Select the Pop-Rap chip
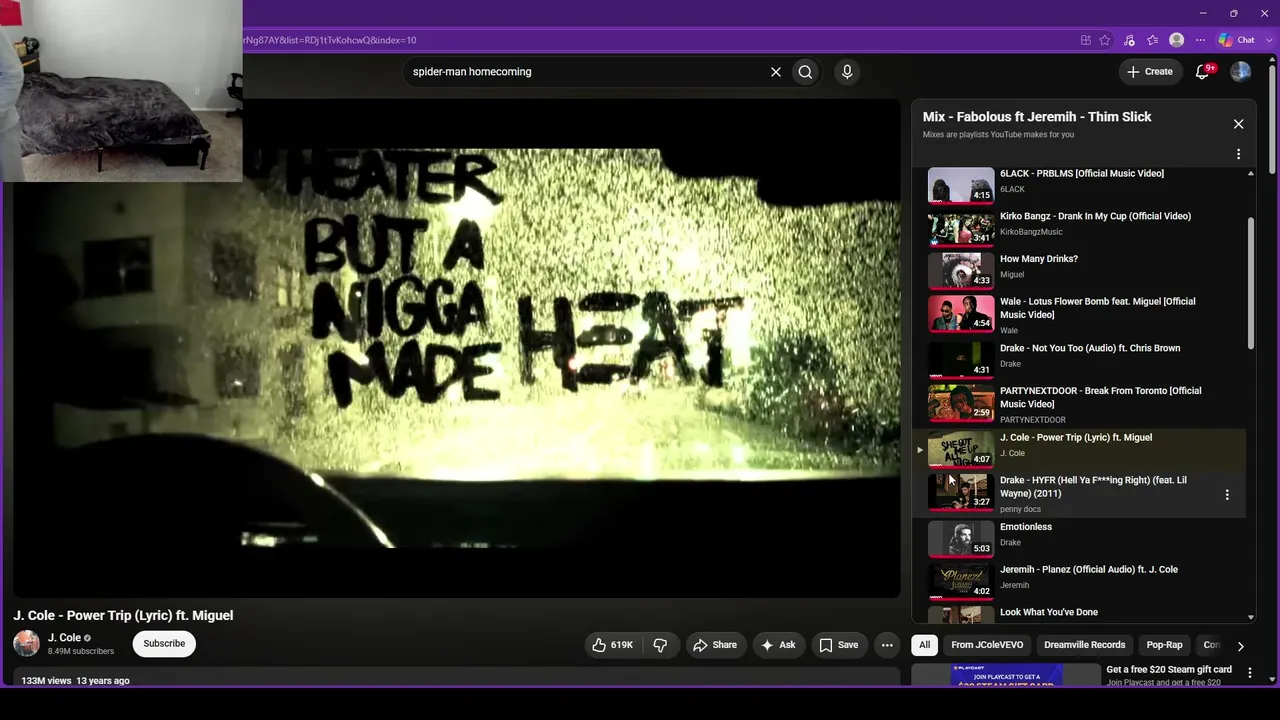 click(1164, 645)
